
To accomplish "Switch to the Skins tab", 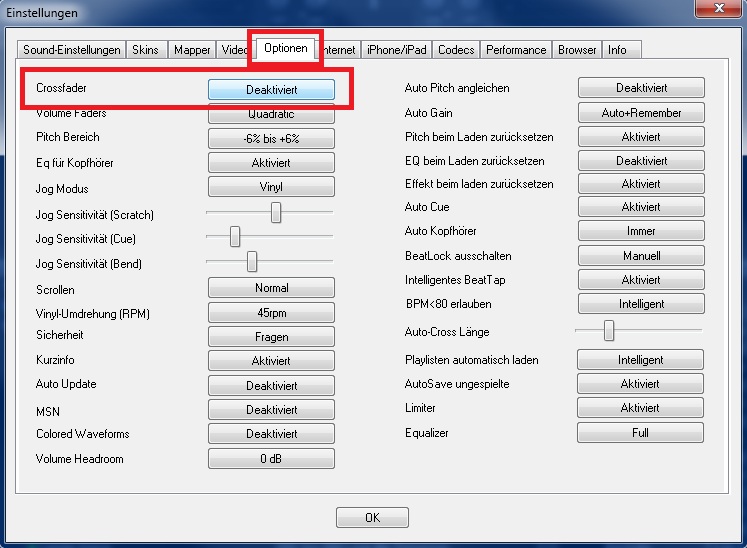I will [146, 50].
